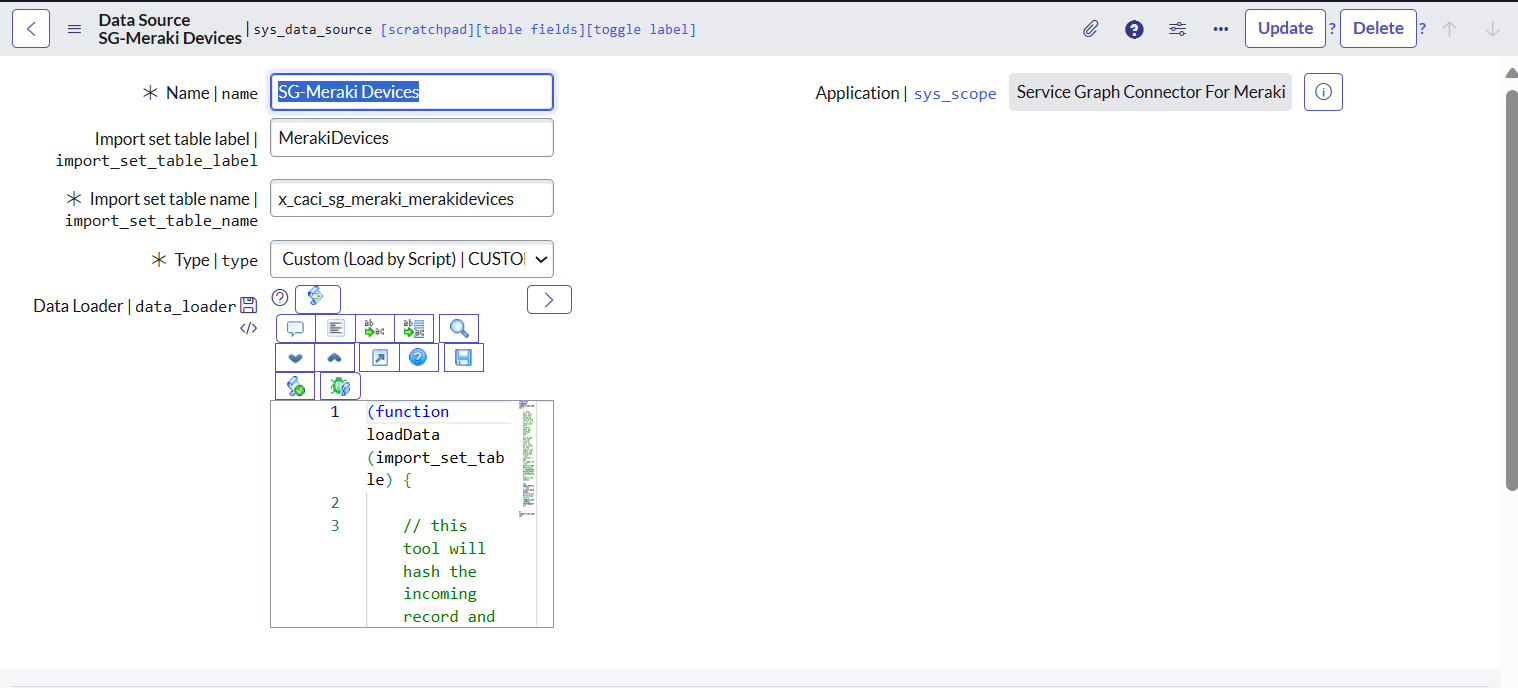Comment code with the speech bubble icon

tap(295, 328)
